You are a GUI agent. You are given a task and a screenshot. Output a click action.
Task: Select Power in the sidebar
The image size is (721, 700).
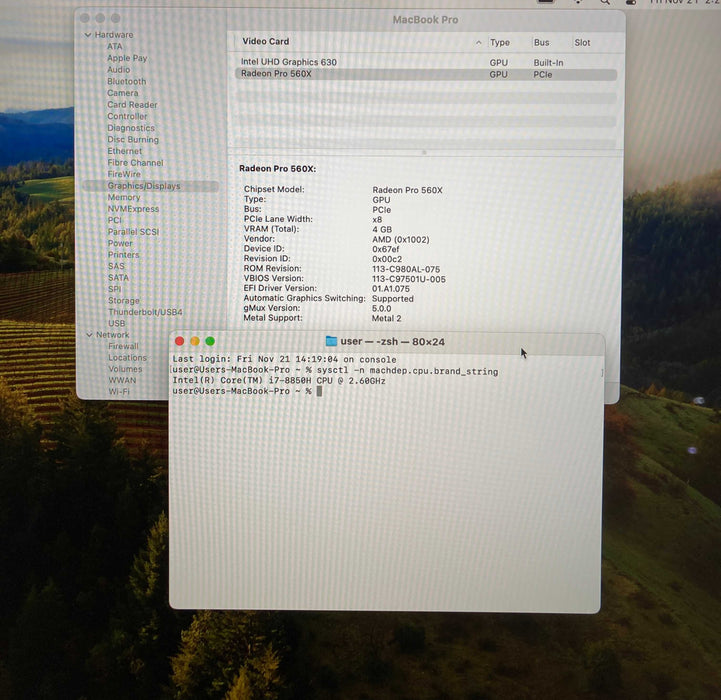pos(120,243)
